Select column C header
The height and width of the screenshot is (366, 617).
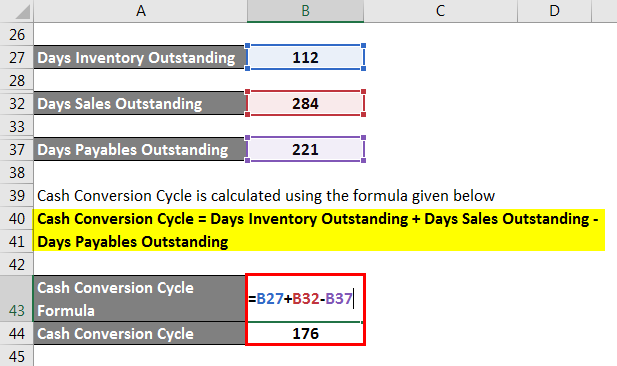click(440, 11)
